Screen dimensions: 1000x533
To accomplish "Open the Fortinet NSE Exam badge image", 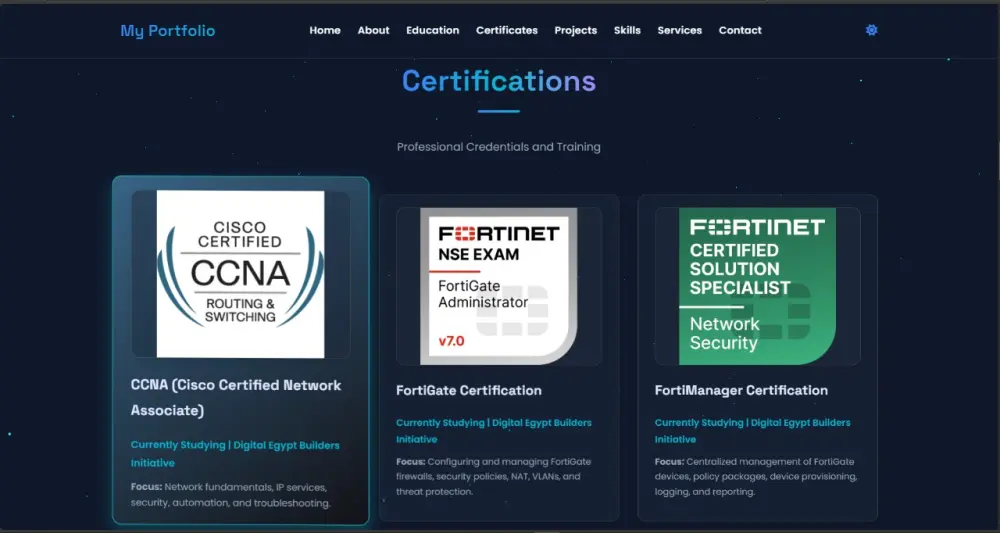I will pos(499,286).
